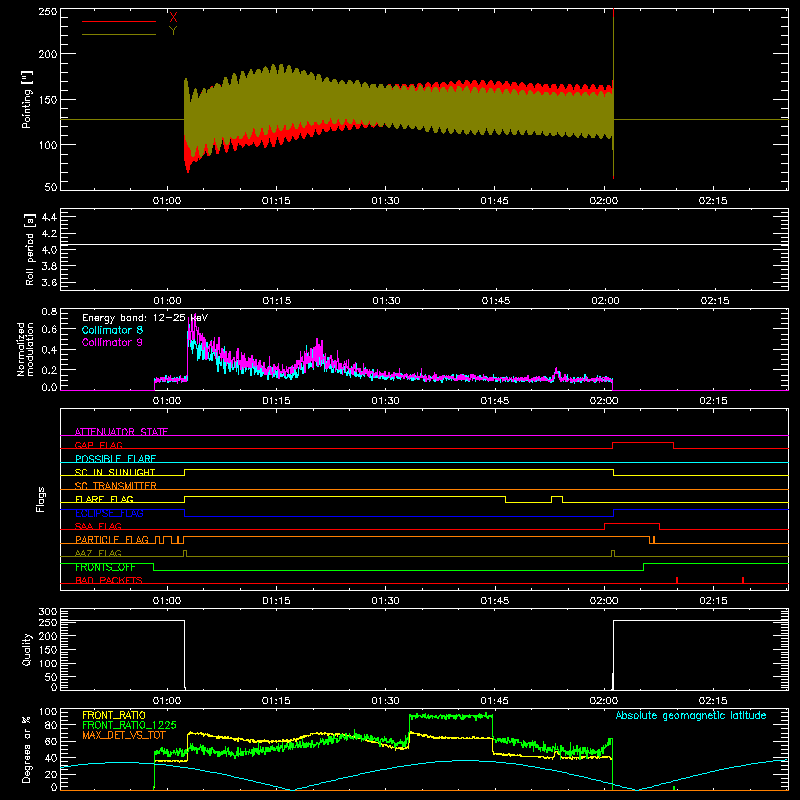Click the ATTENUATOR_STATE flag label
The height and width of the screenshot is (800, 800).
coord(121,432)
